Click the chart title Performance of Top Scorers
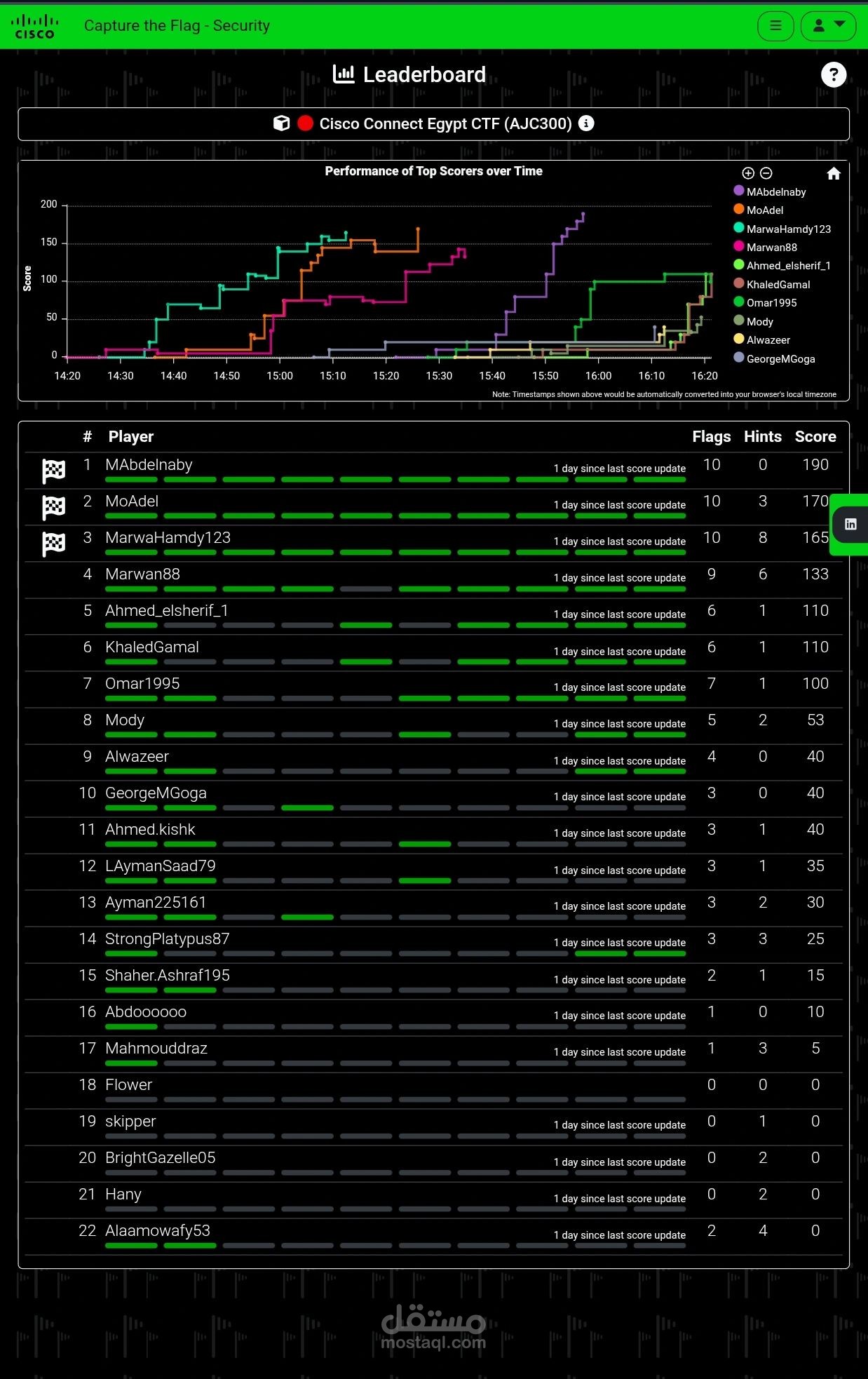 click(x=433, y=171)
